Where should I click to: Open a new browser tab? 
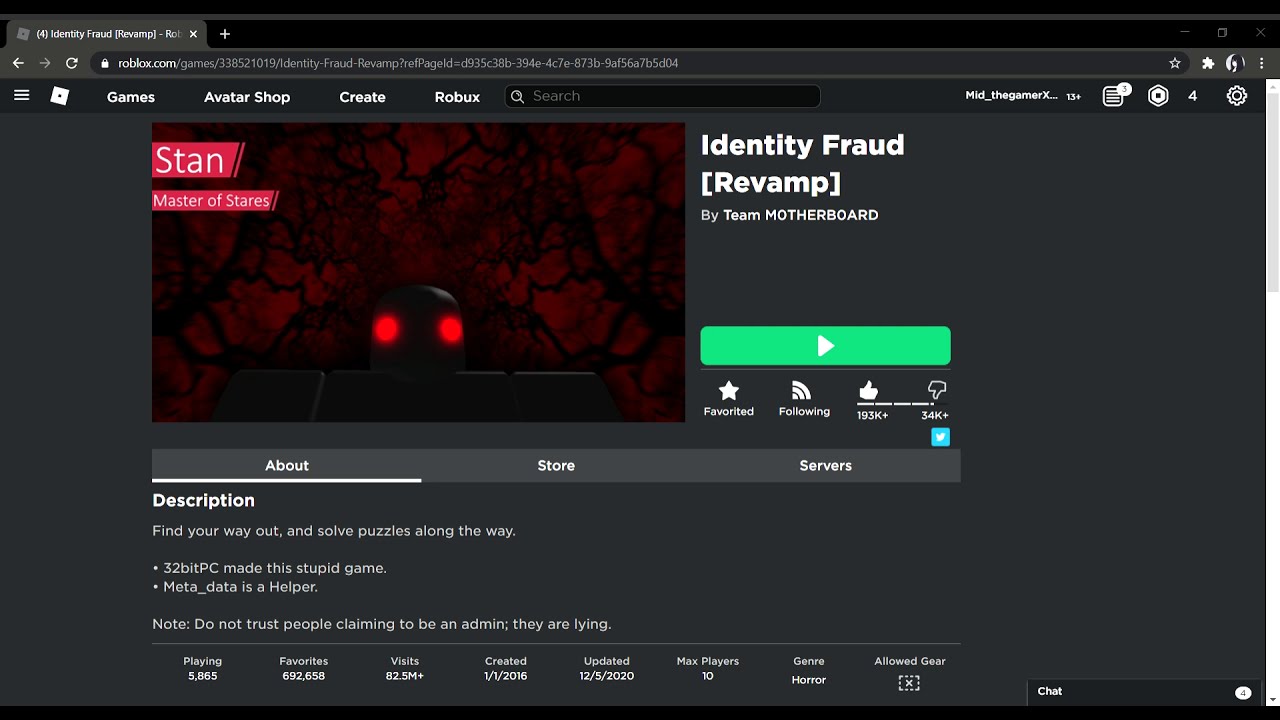pyautogui.click(x=225, y=34)
